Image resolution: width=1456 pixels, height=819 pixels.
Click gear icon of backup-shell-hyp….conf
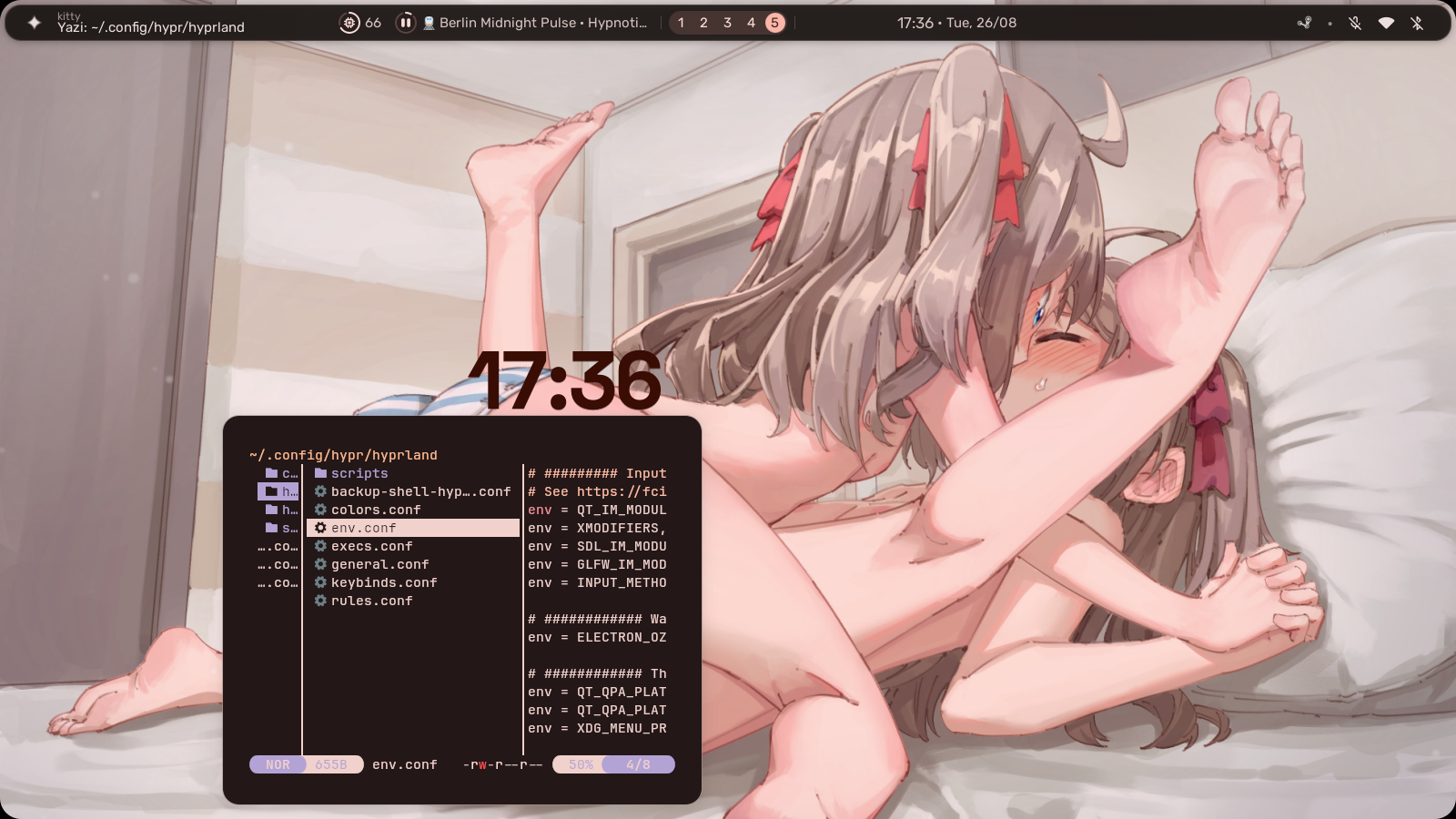tap(320, 491)
